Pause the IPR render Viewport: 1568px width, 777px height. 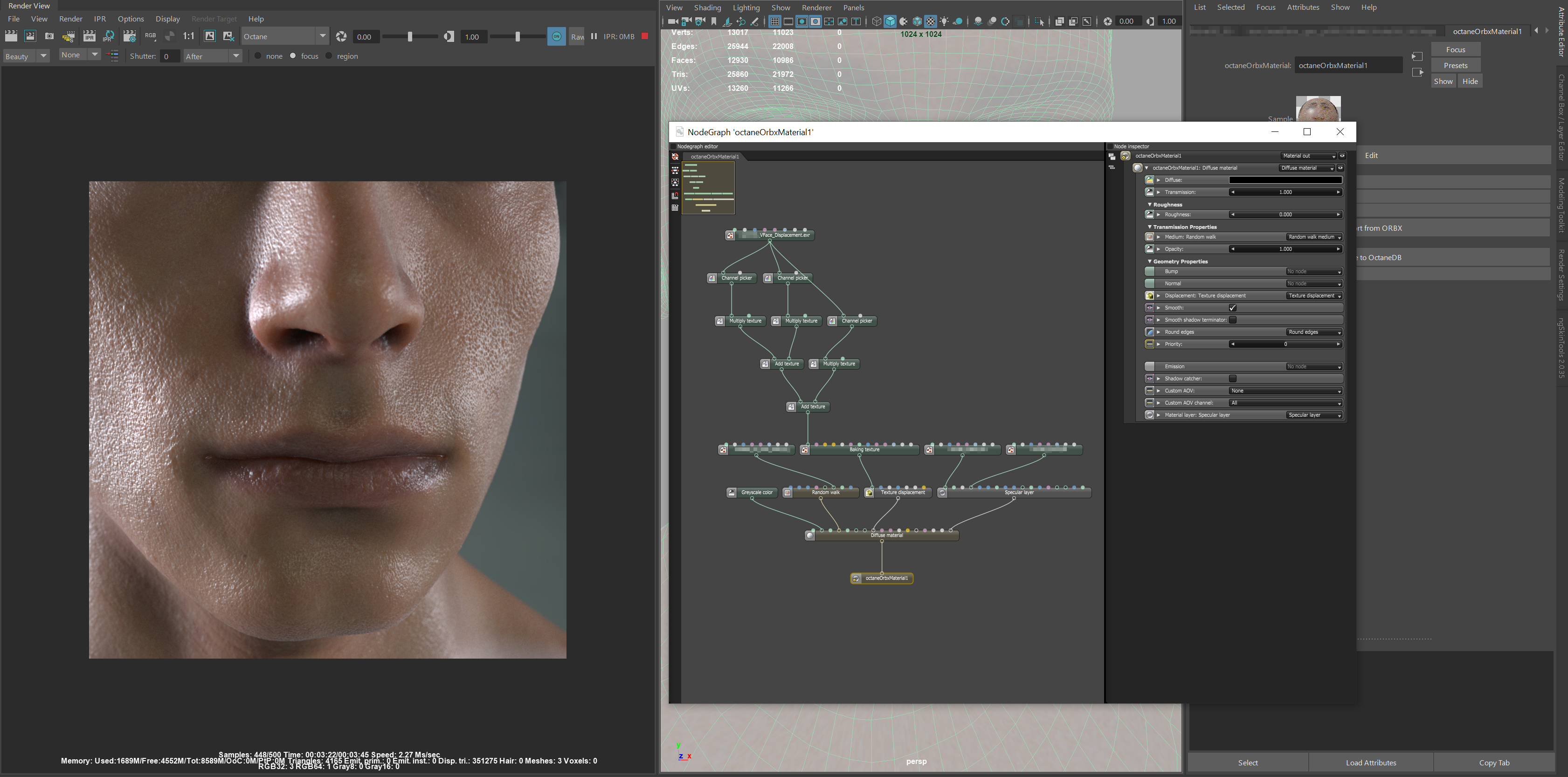point(594,36)
